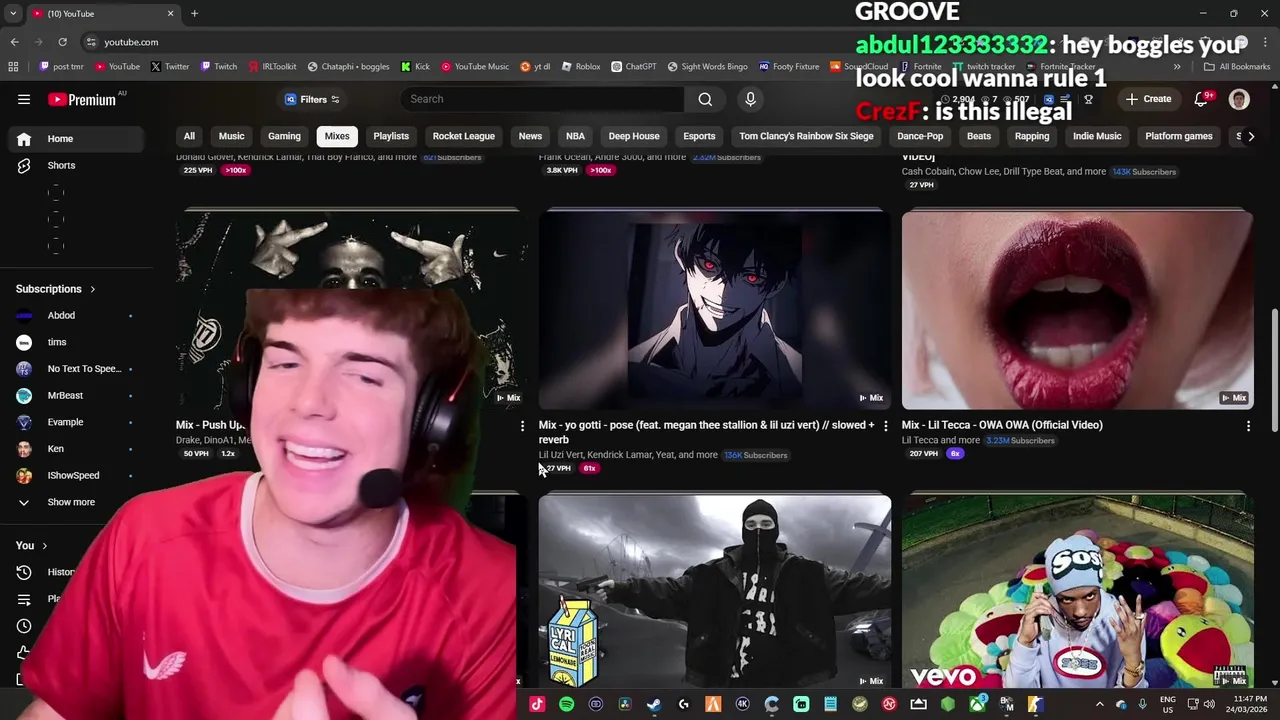Show next category chips arrow

(x=1250, y=137)
